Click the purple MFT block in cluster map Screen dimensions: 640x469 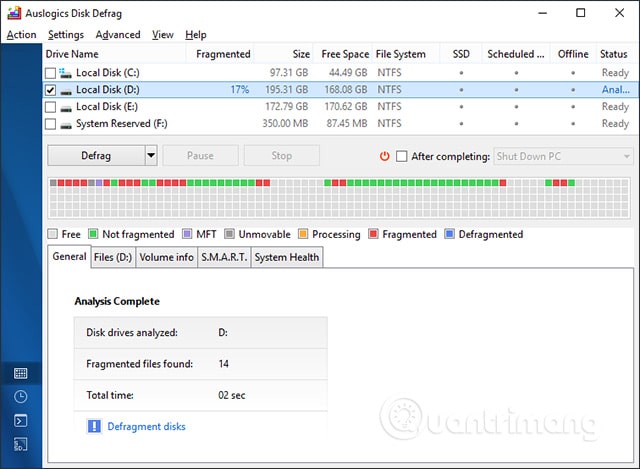[x=99, y=183]
